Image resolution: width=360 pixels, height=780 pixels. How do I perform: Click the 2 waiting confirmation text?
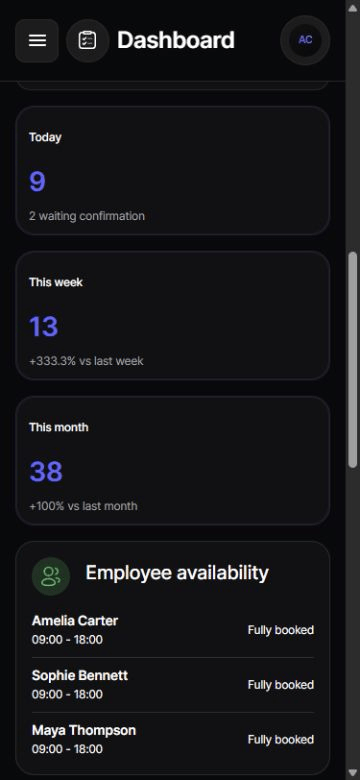87,216
